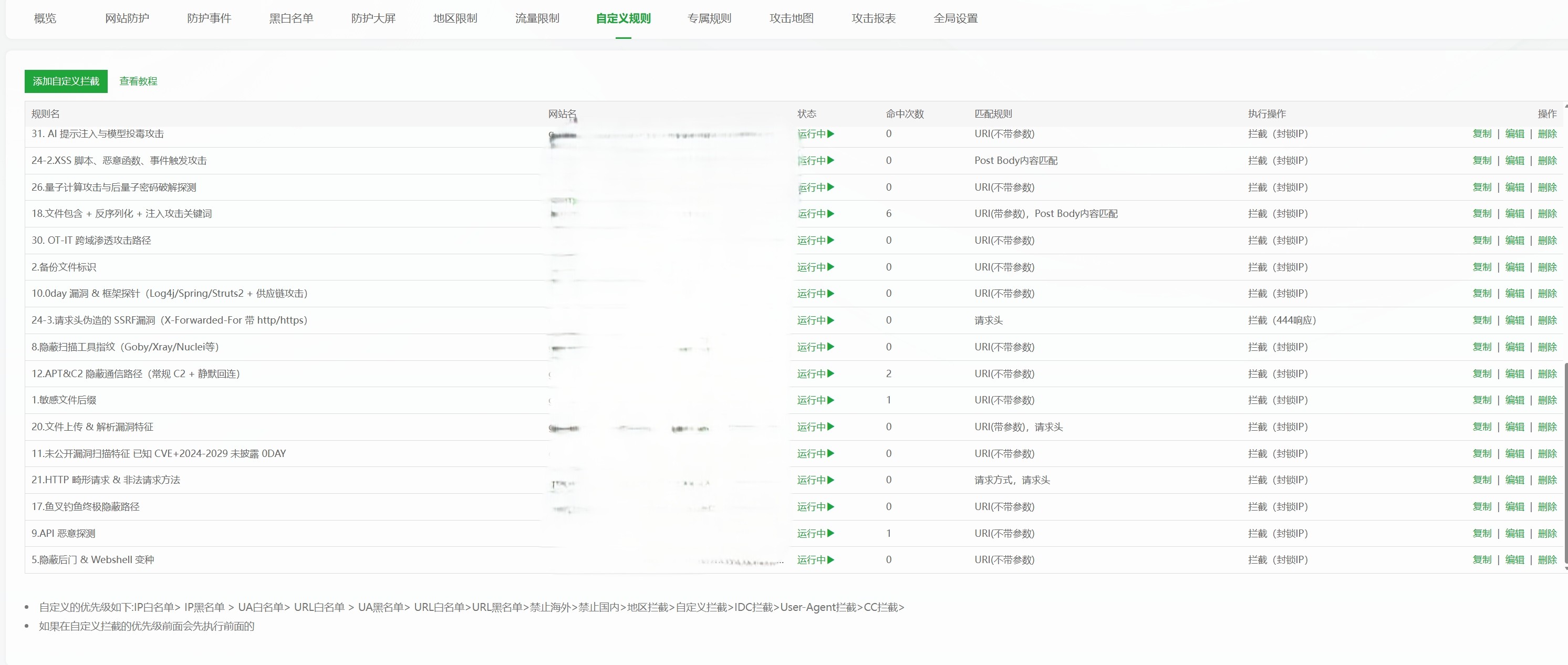Copy the 24-2.XSS 脚本 rule
The width and height of the screenshot is (1568, 665).
tap(1481, 161)
